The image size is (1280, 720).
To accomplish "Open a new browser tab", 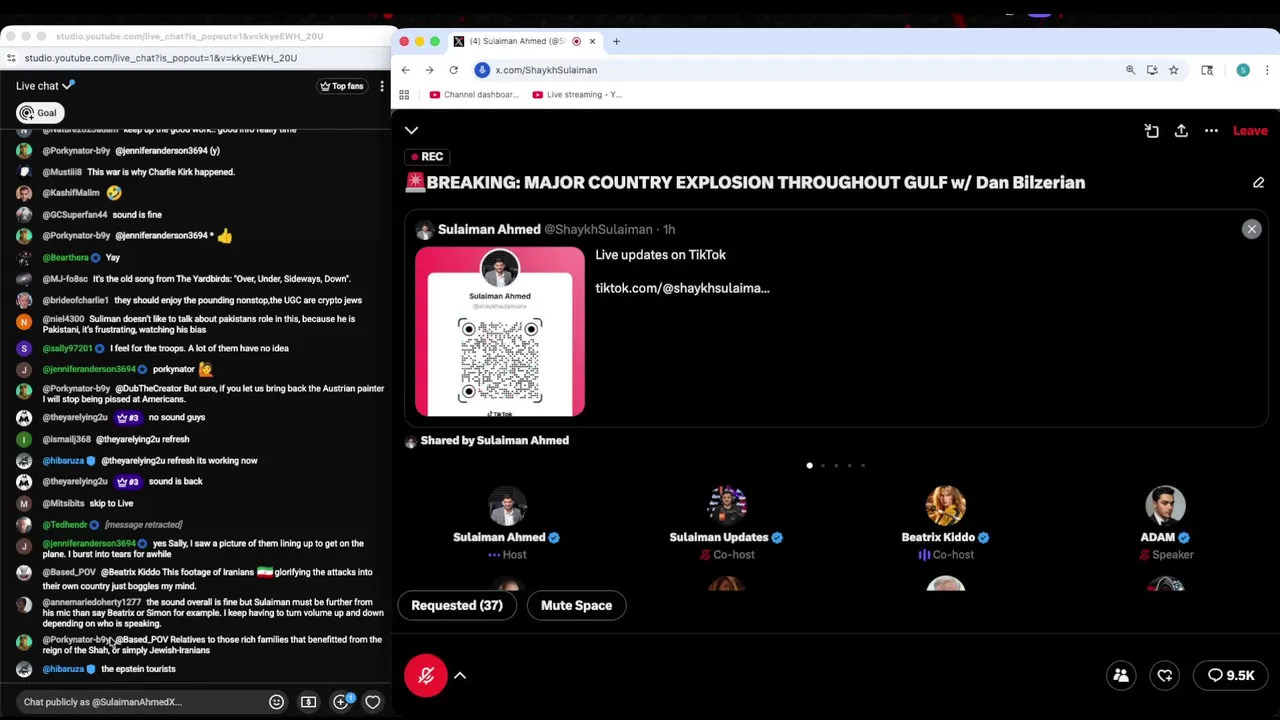I will pyautogui.click(x=616, y=41).
